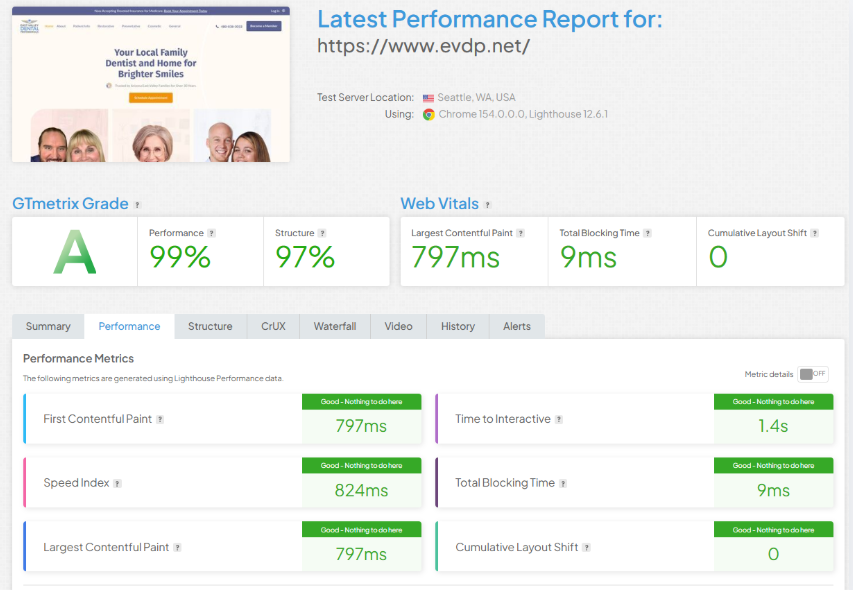Open Cumulative Layout Shift help in Web Vitals box
Viewport: 853px width, 590px height.
click(x=814, y=233)
